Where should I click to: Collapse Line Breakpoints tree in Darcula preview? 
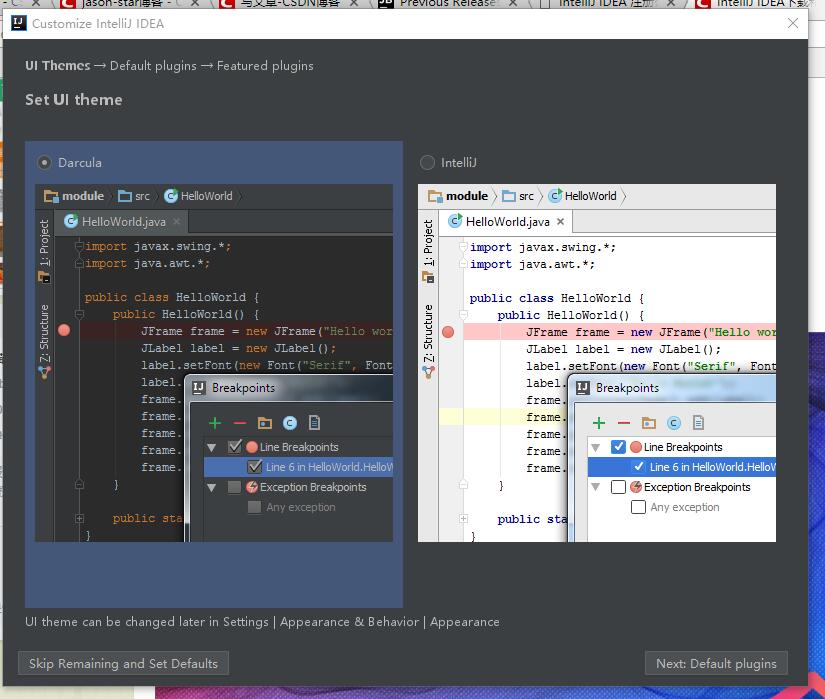(x=212, y=448)
